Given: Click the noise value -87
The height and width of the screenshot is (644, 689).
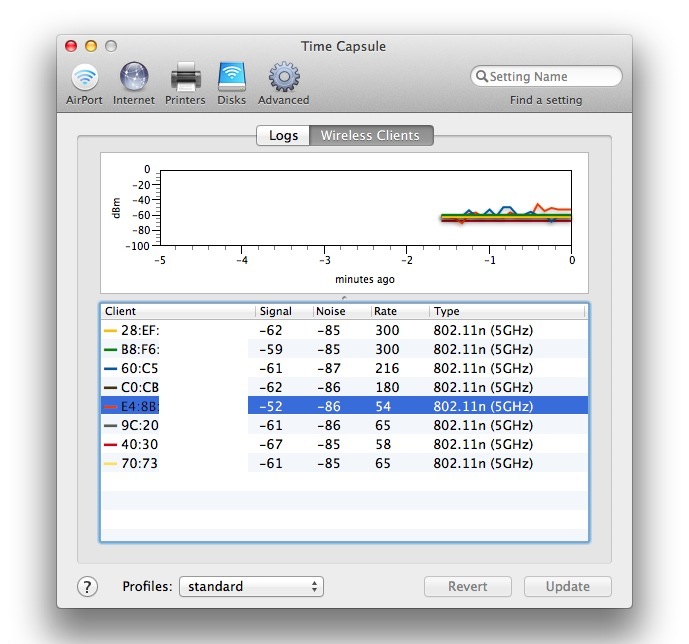Looking at the screenshot, I should pos(329,368).
